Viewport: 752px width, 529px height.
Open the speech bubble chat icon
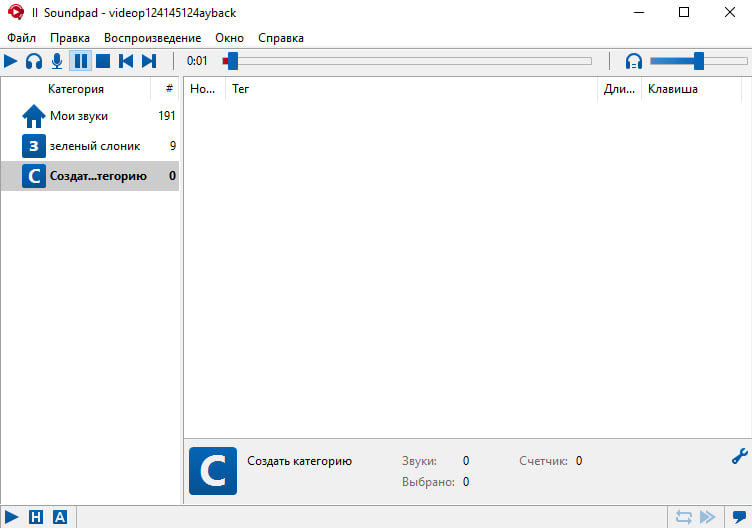739,517
